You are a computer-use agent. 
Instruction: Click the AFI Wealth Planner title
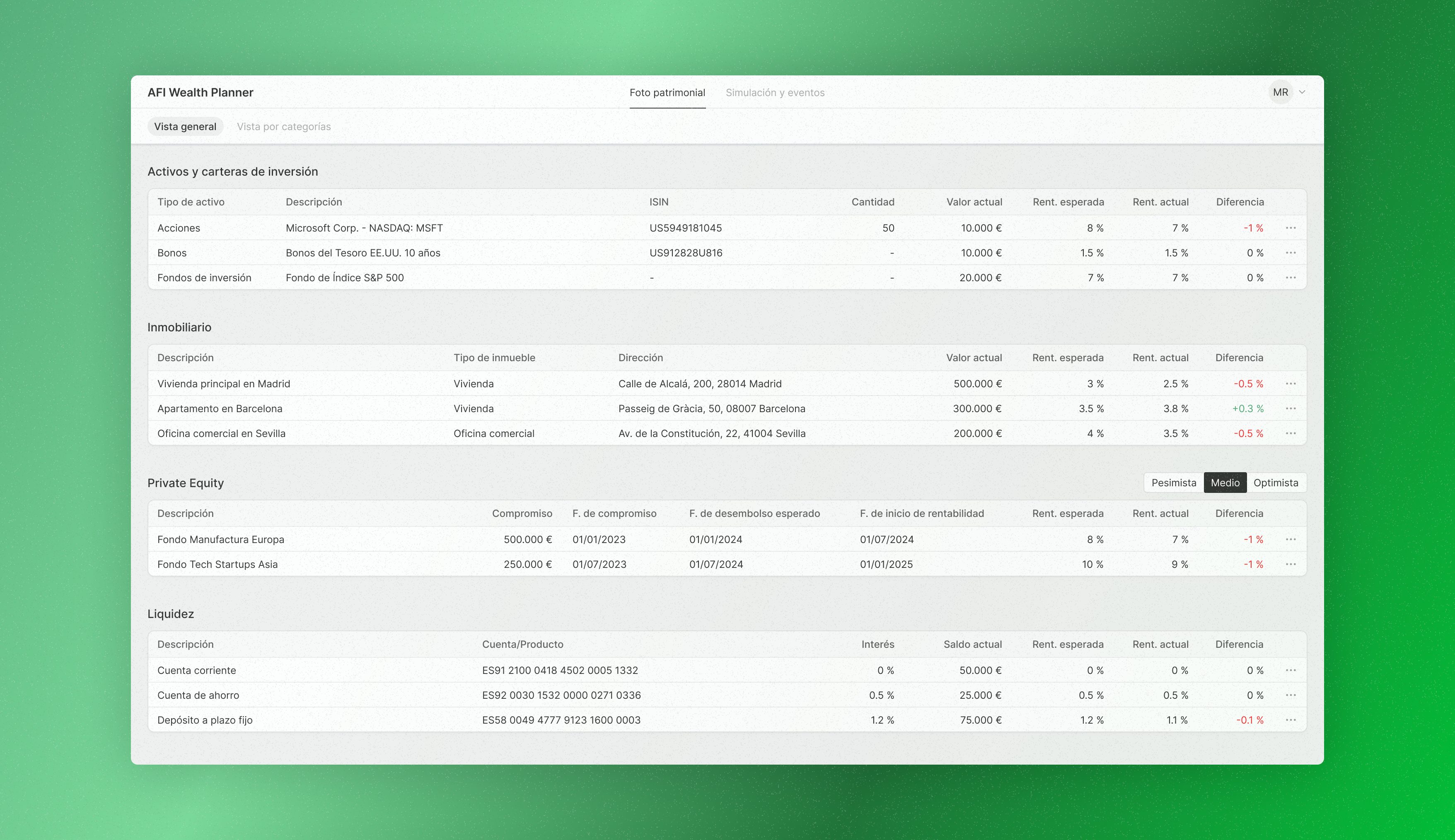[200, 92]
